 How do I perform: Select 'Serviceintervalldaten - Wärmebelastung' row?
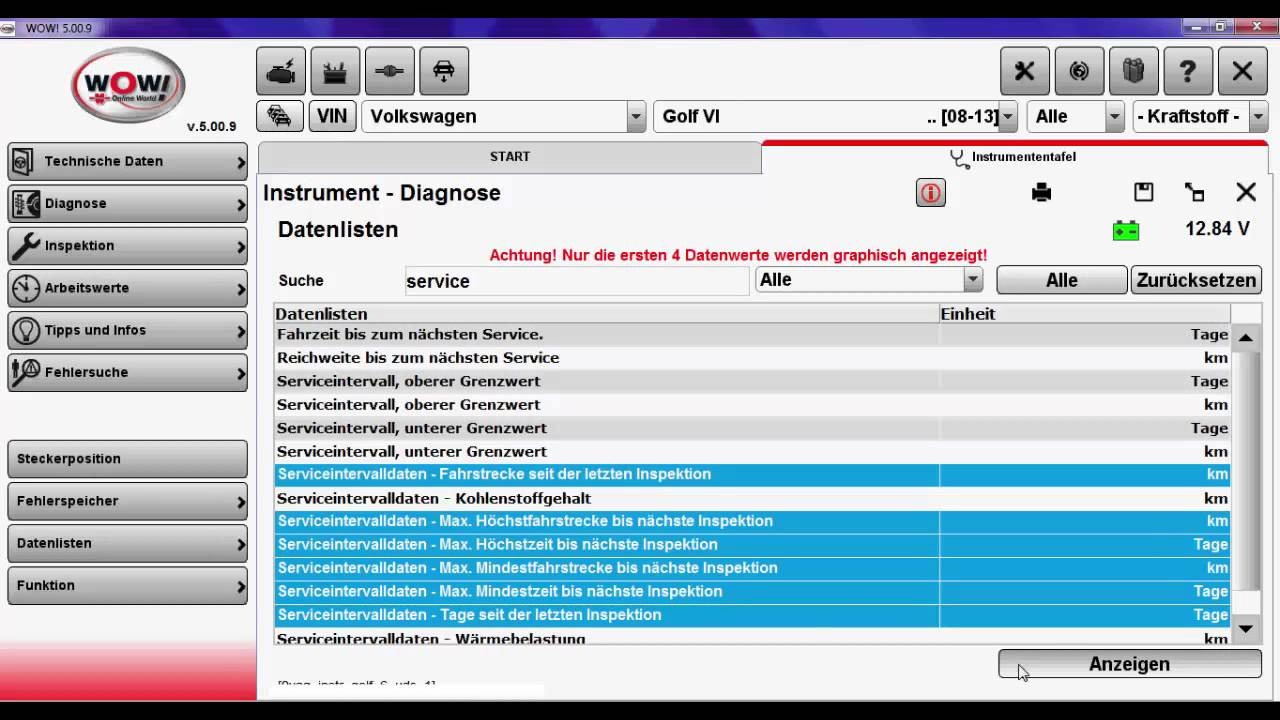click(752, 637)
